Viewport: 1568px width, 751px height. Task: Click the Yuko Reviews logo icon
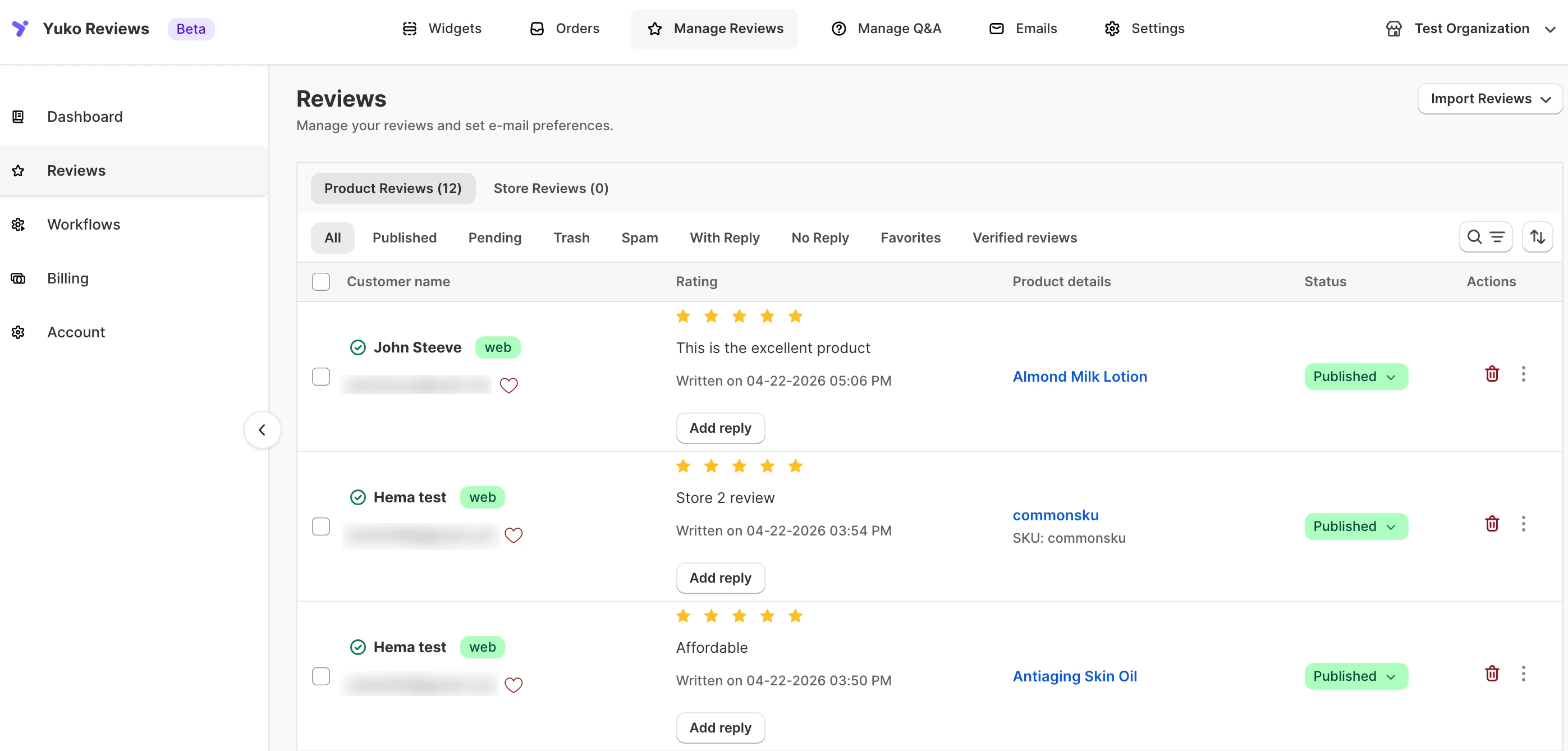(x=20, y=29)
